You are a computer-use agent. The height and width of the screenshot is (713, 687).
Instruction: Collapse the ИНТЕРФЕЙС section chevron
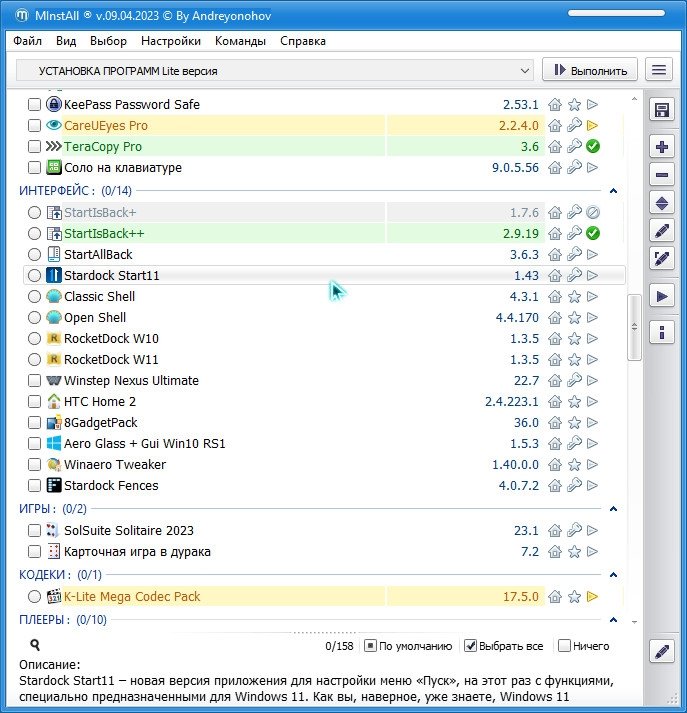tap(613, 191)
